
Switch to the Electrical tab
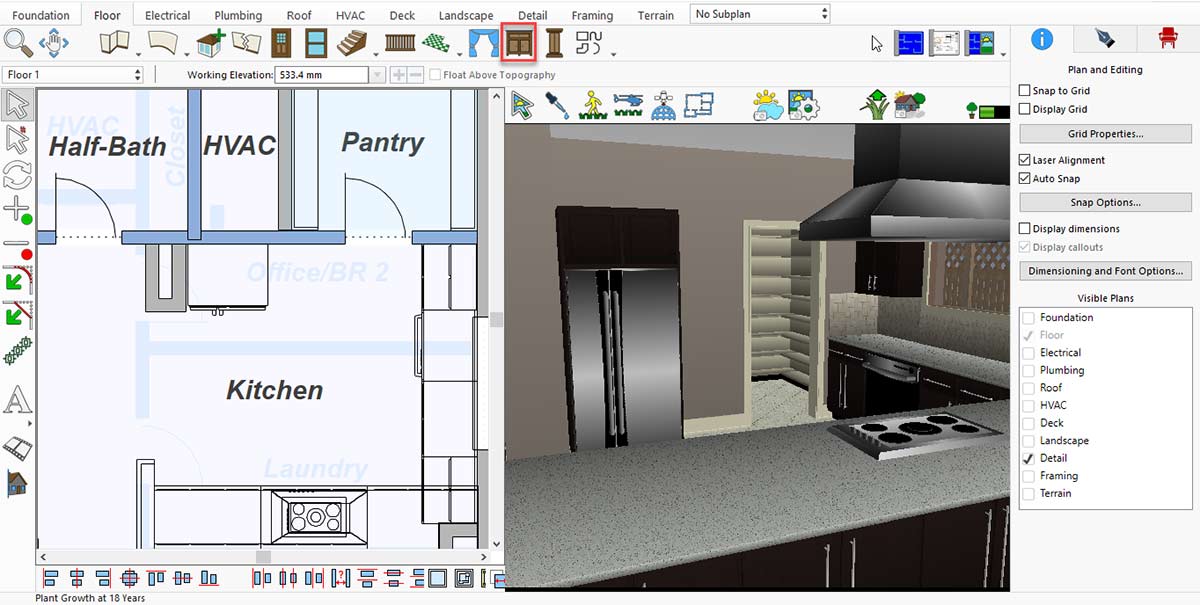167,15
